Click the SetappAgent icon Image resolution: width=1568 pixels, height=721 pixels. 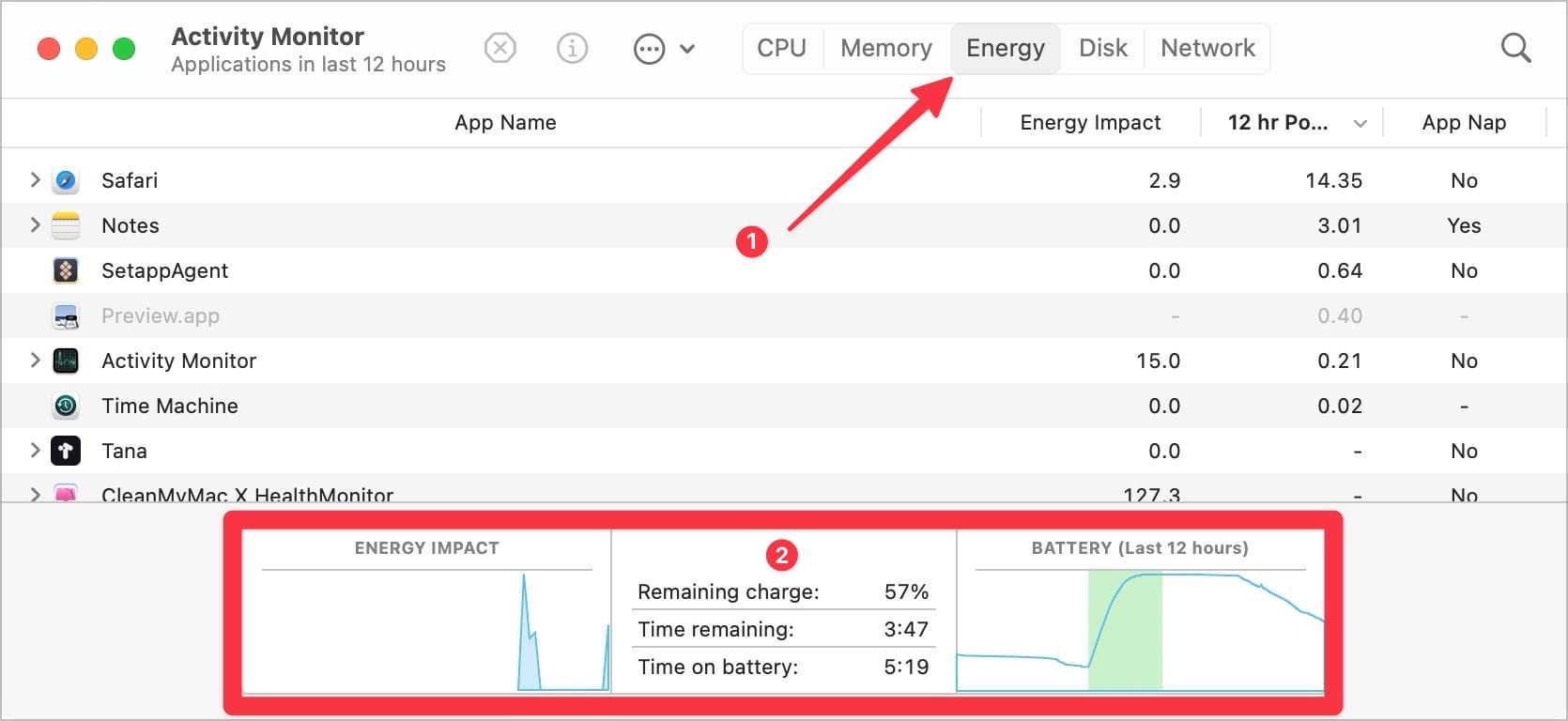pyautogui.click(x=66, y=270)
